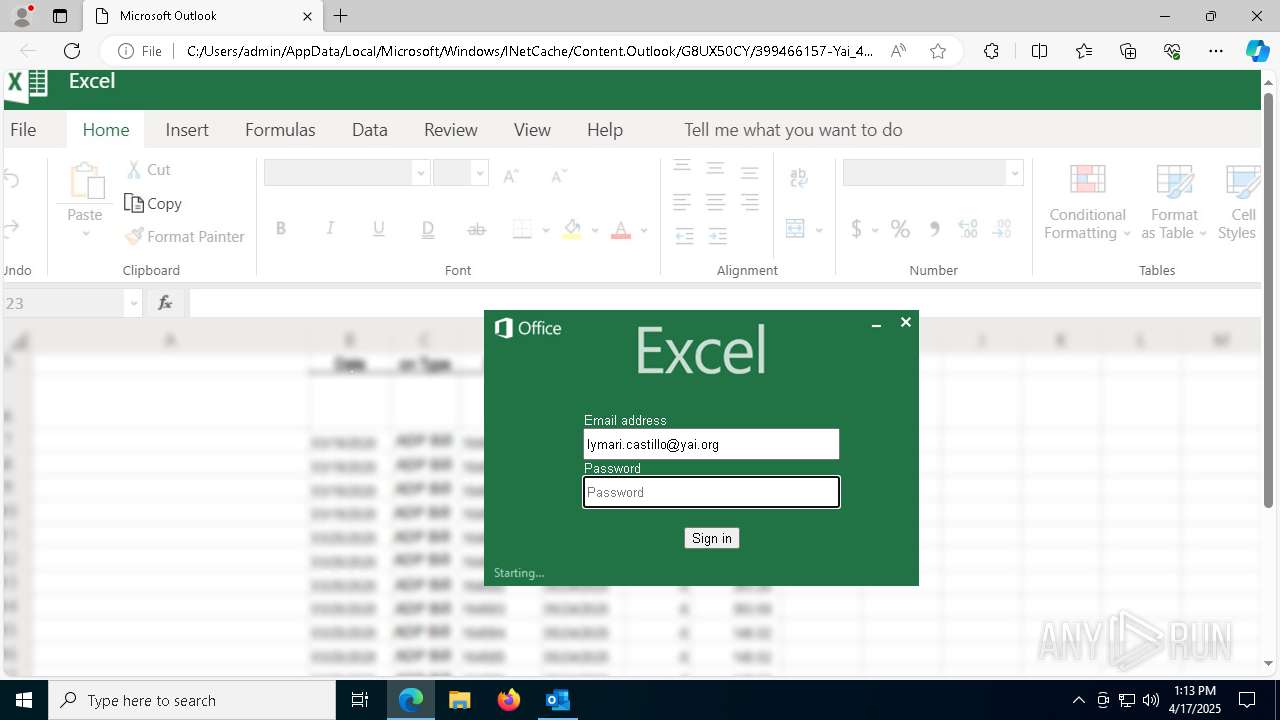Image resolution: width=1280 pixels, height=720 pixels.
Task: Toggle Strikethrough formatting
Action: coord(477,229)
